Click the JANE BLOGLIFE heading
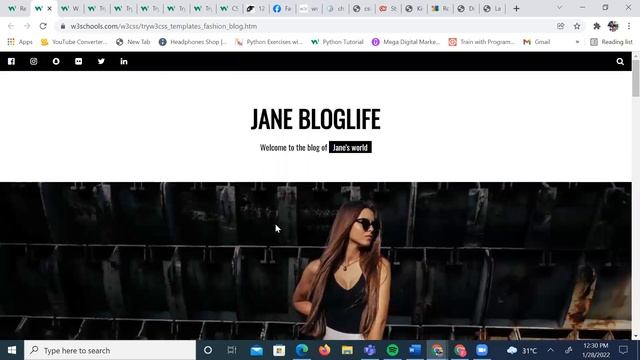 [x=316, y=119]
